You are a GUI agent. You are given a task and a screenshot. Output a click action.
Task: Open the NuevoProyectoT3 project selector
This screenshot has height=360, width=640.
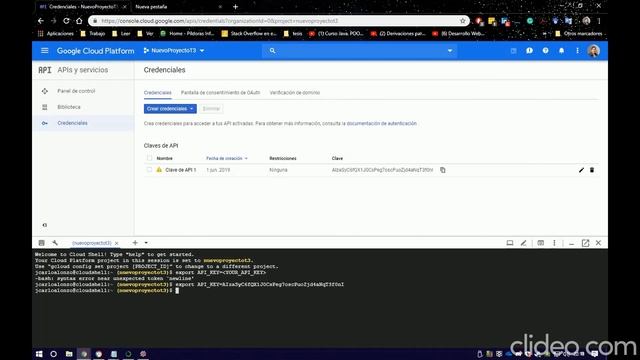pyautogui.click(x=174, y=51)
